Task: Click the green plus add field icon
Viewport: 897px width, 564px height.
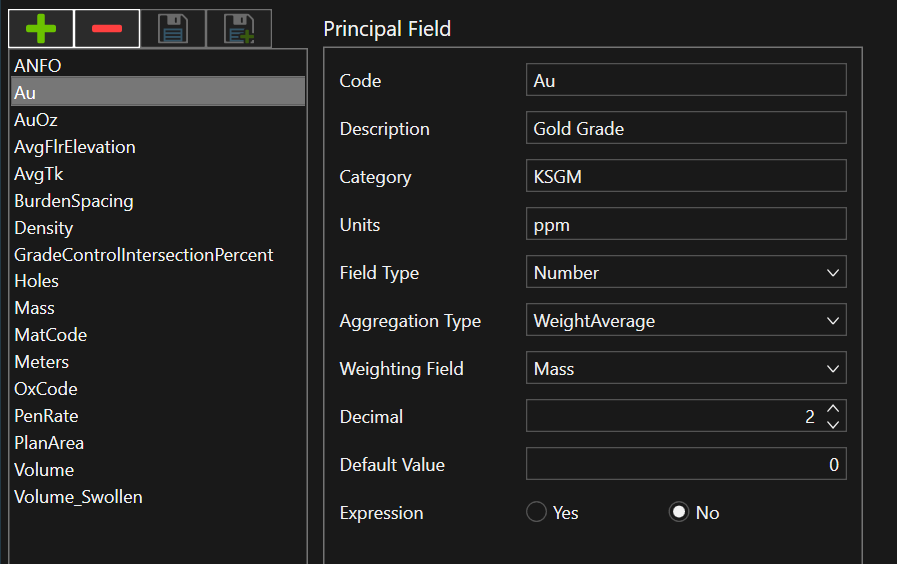Action: tap(41, 29)
